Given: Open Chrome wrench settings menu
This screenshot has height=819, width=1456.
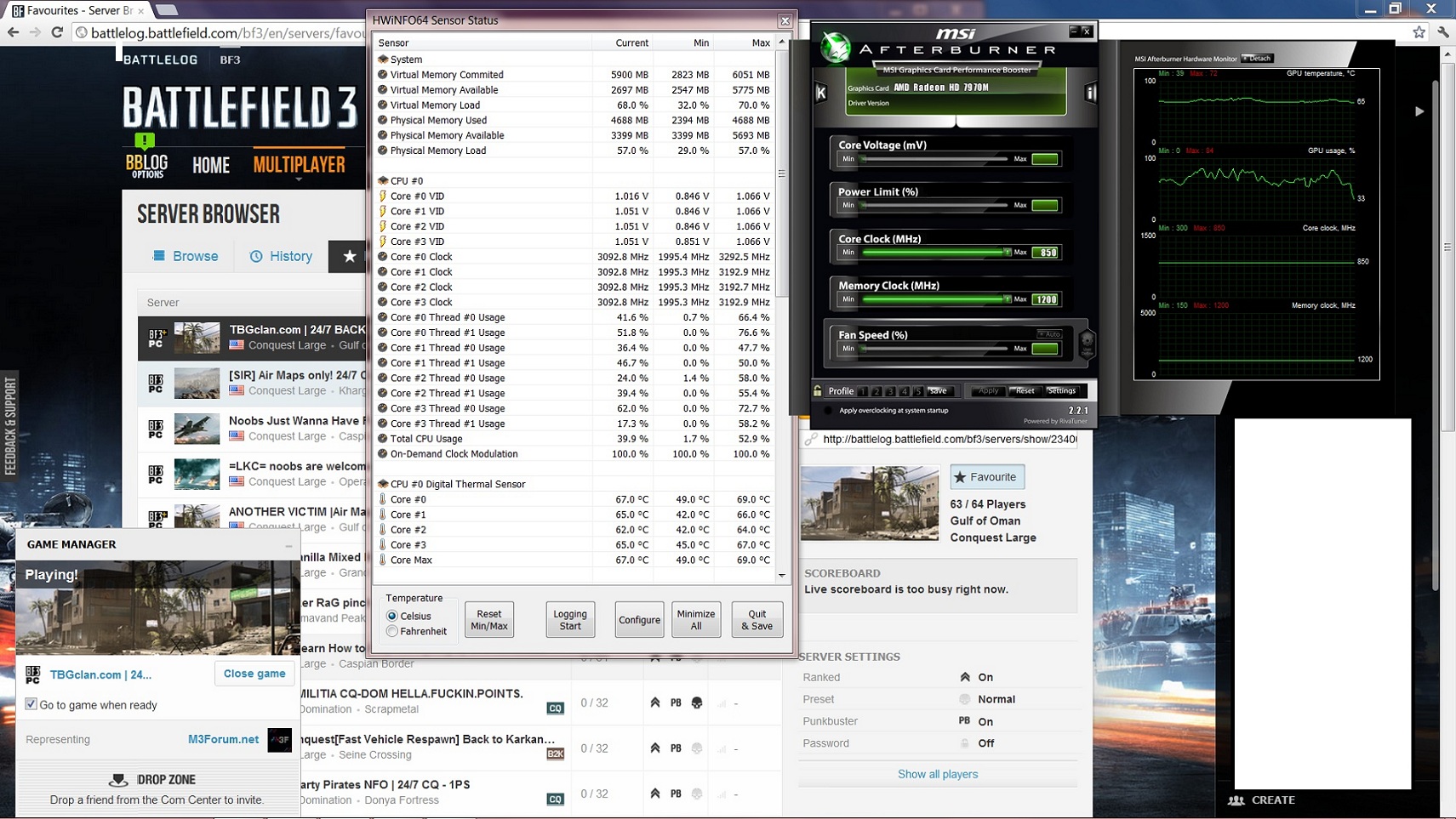Looking at the screenshot, I should pyautogui.click(x=1443, y=32).
